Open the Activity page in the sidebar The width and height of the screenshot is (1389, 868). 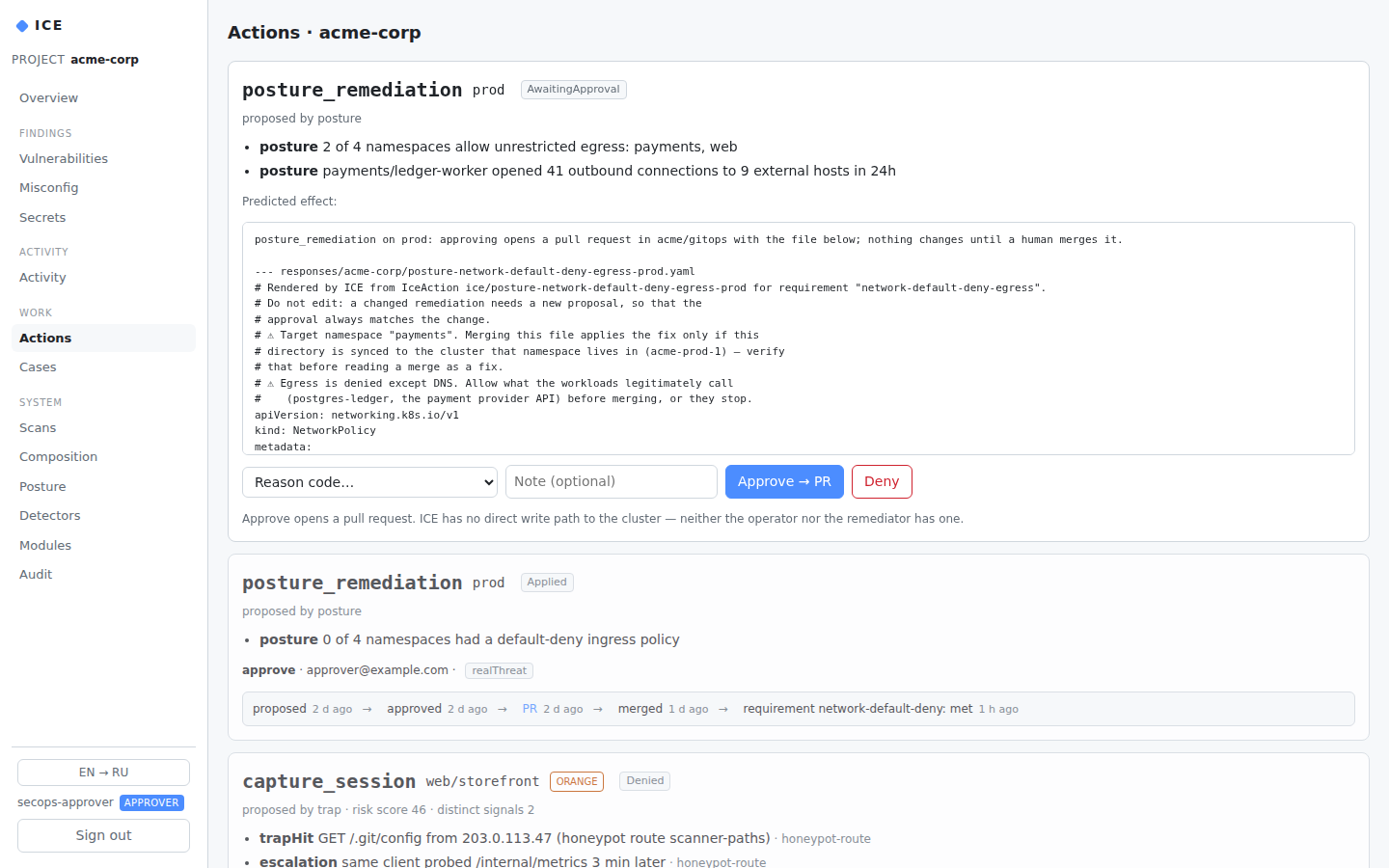(103, 278)
